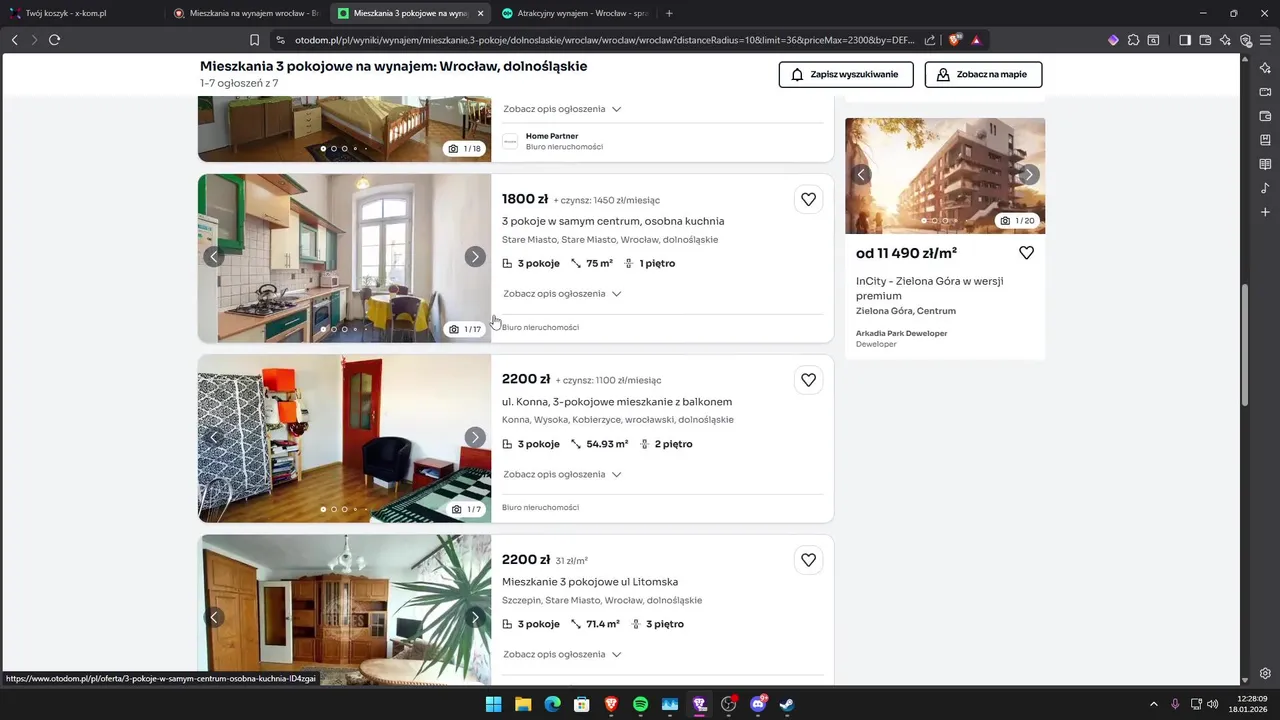Image resolution: width=1280 pixels, height=720 pixels.
Task: Expand 'Zobacz opis ogłoszenia' for ul. Konna listing
Action: (562, 474)
